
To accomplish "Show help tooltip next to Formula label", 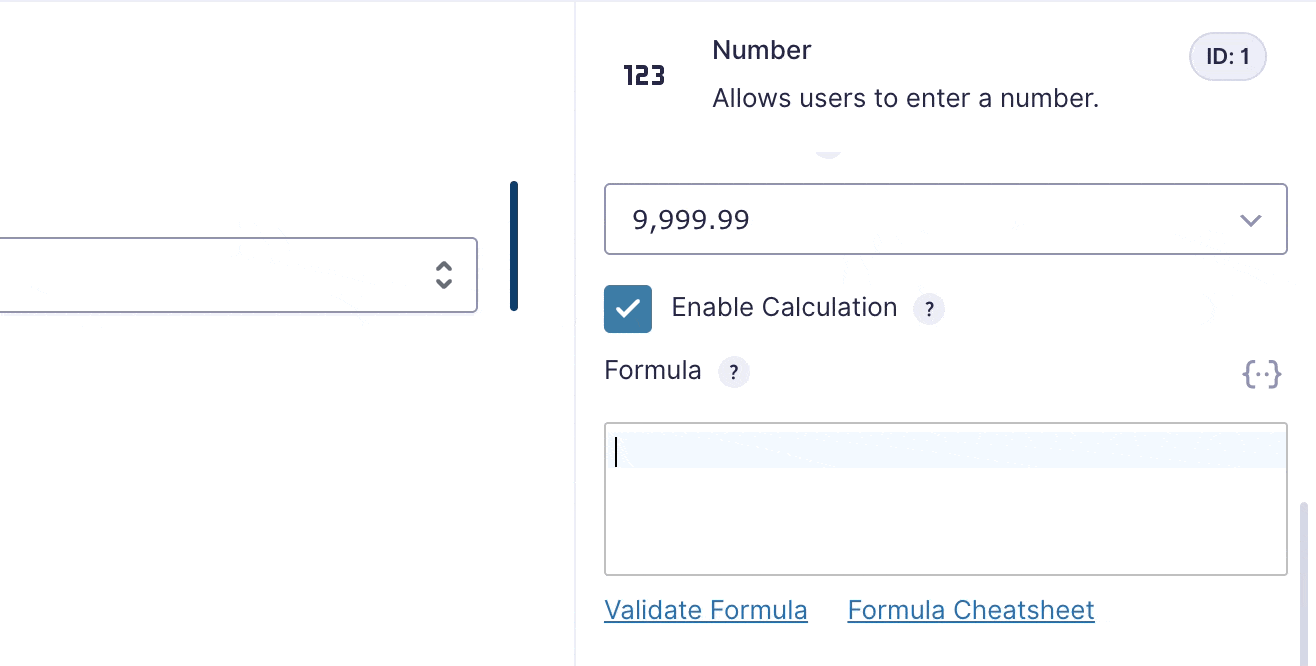I will 734,372.
